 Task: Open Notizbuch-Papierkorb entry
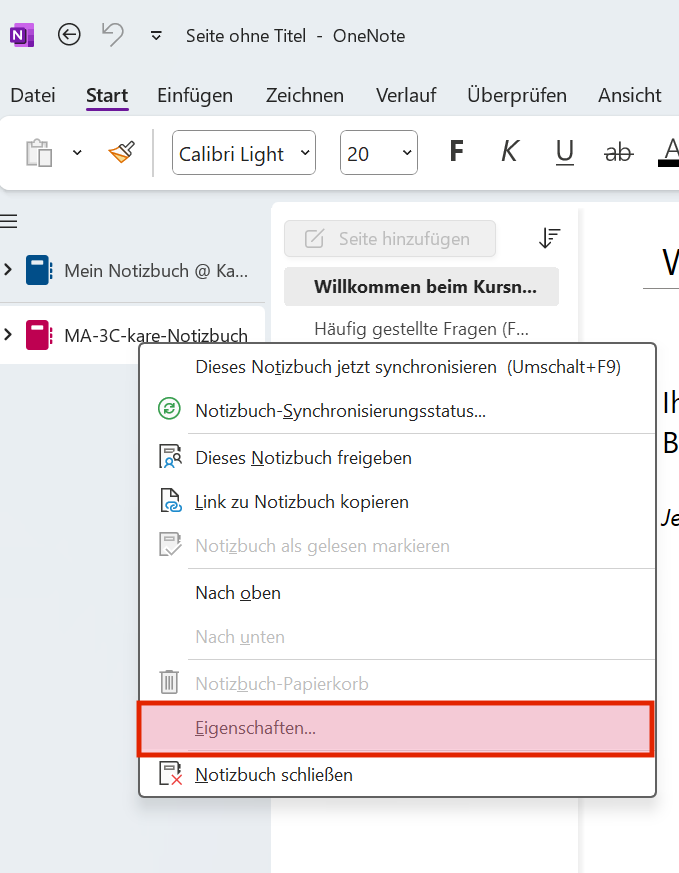click(x=397, y=684)
